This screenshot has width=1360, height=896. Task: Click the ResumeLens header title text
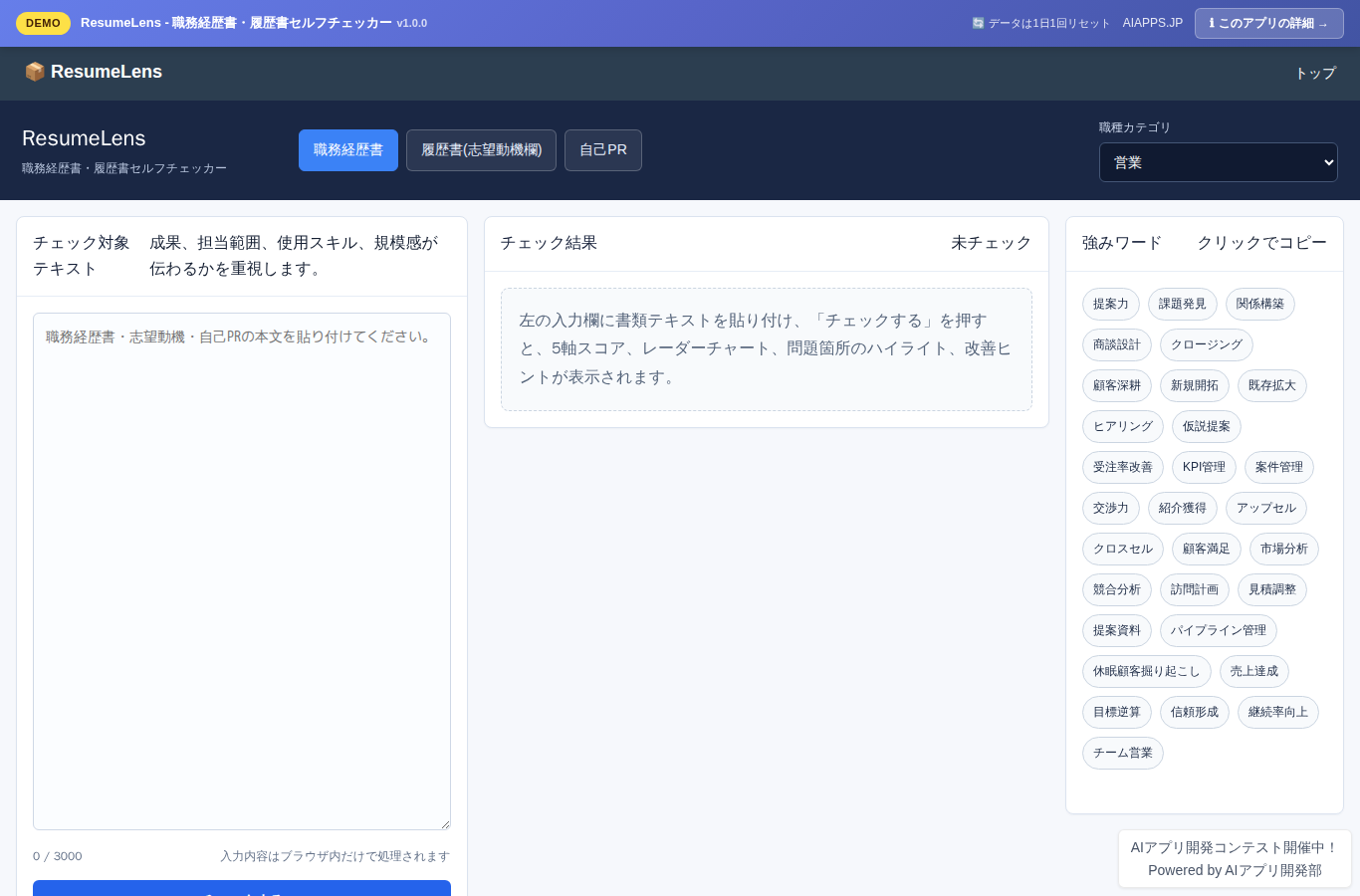[84, 138]
